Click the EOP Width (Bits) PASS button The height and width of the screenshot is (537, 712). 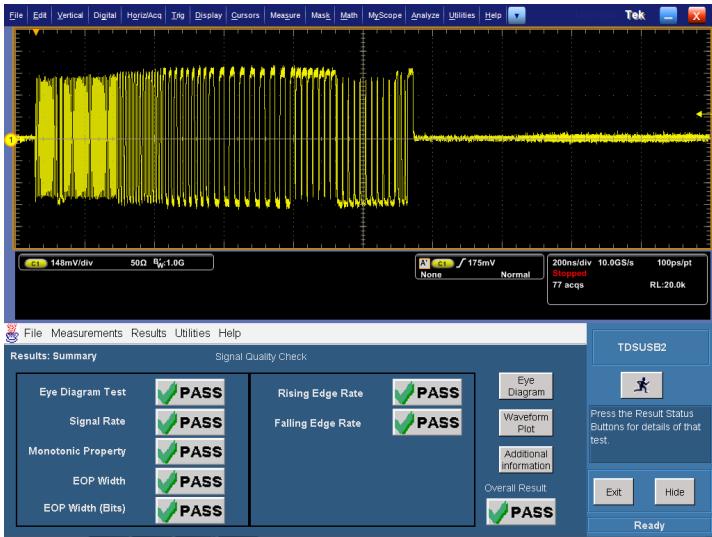point(190,510)
